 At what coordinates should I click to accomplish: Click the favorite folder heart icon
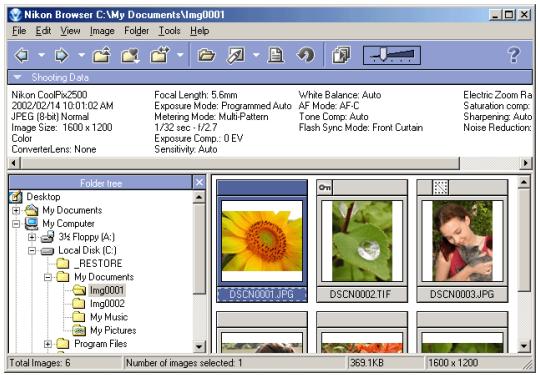point(130,55)
